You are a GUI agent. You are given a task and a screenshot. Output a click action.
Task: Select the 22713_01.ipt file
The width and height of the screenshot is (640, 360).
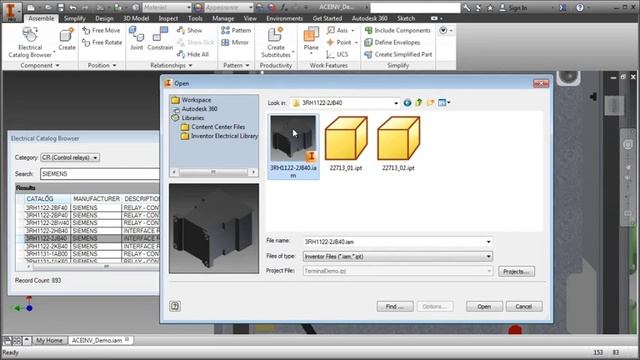(346, 143)
